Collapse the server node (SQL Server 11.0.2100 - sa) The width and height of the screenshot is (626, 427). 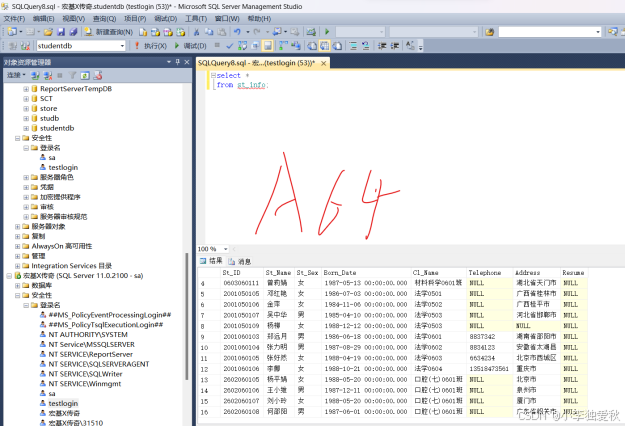pos(9,276)
